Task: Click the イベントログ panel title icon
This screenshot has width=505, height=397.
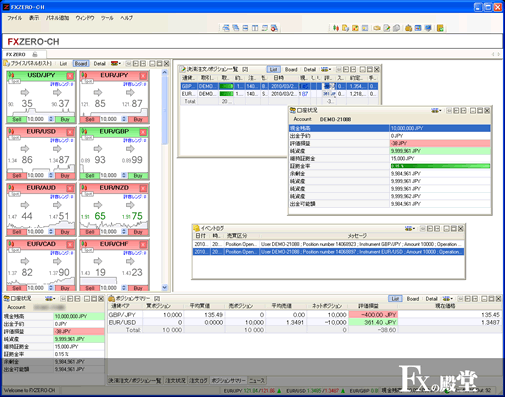Action: coord(196,228)
